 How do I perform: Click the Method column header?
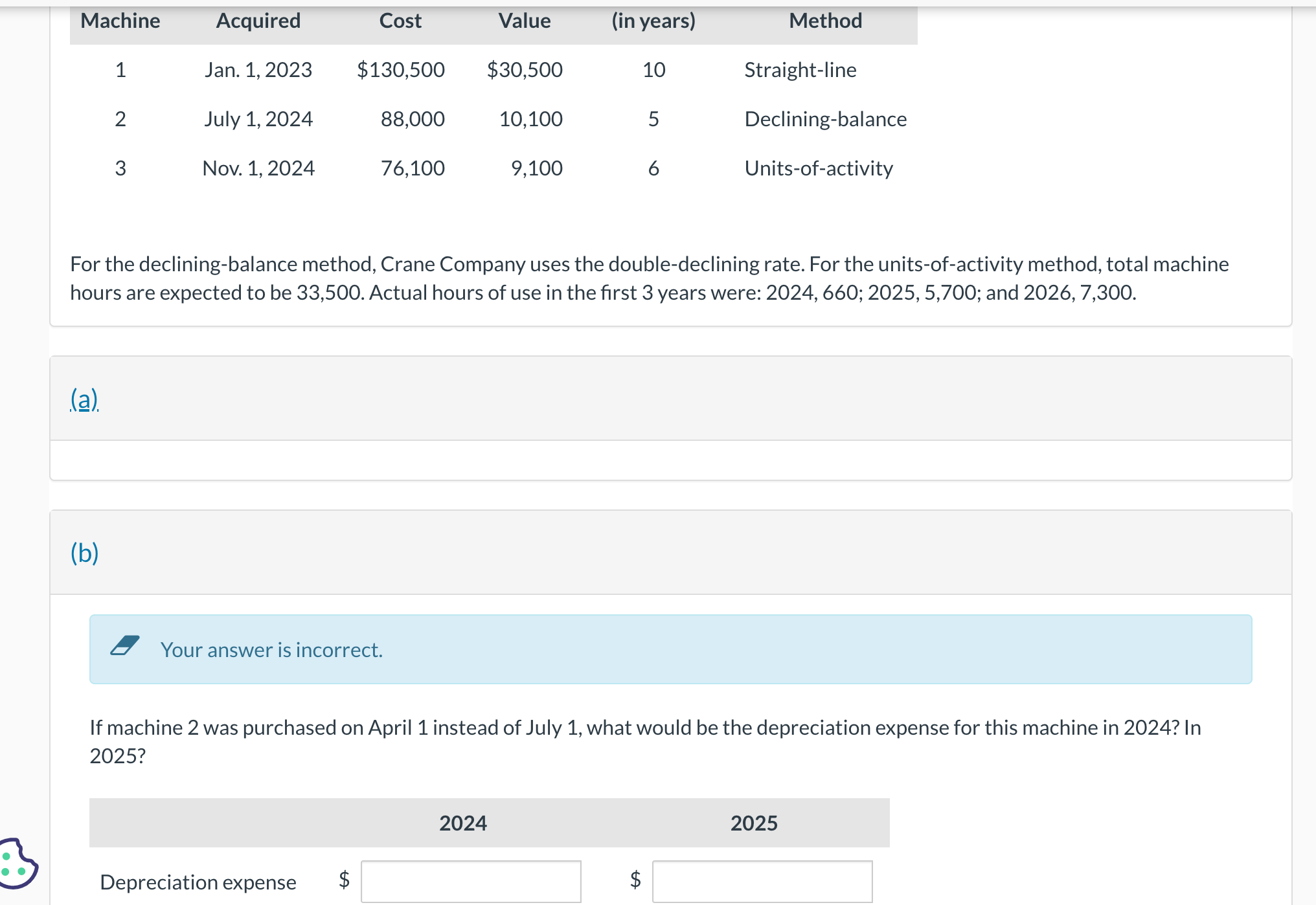click(825, 21)
